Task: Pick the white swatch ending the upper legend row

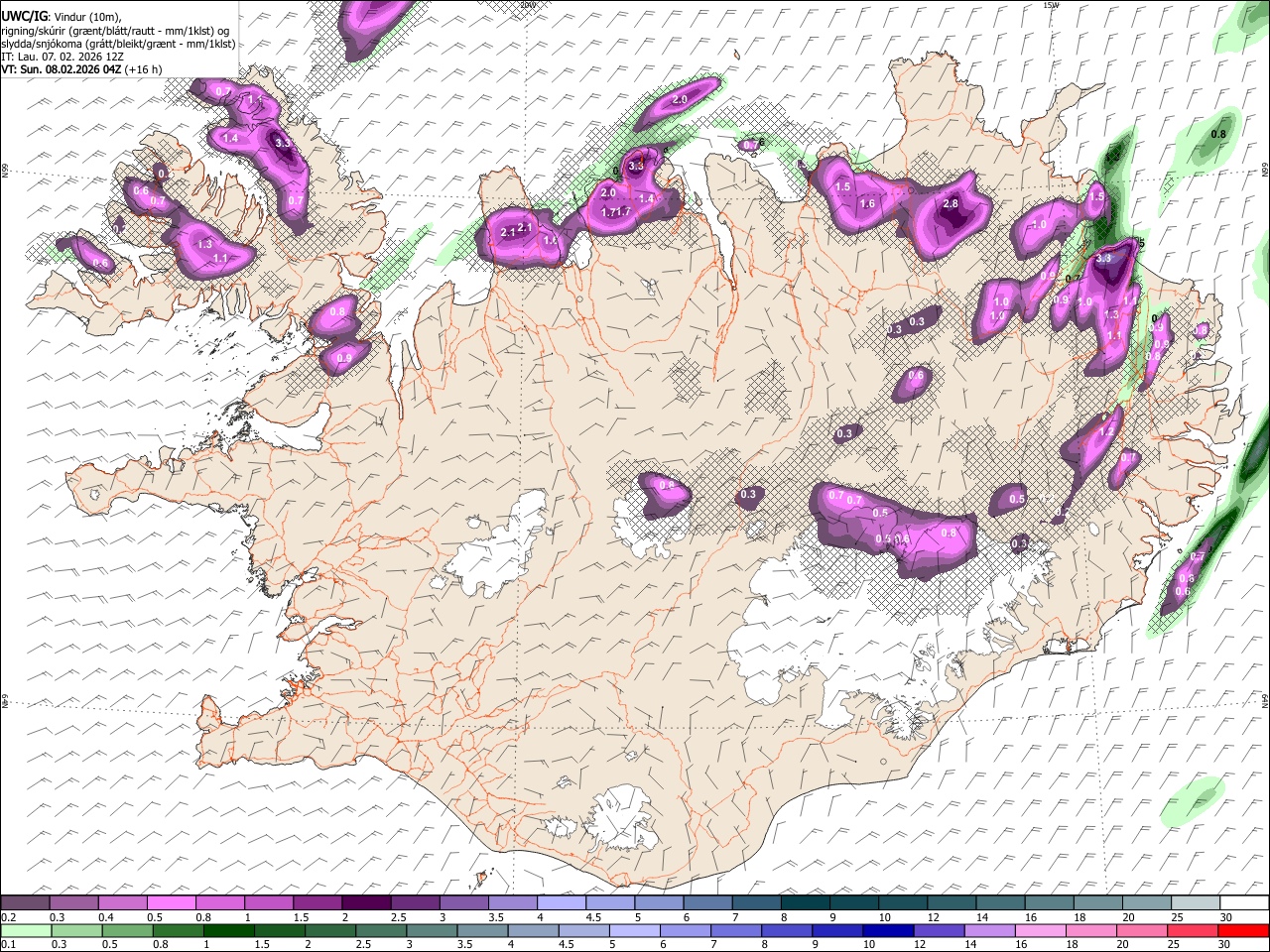Action: [x=1244, y=902]
